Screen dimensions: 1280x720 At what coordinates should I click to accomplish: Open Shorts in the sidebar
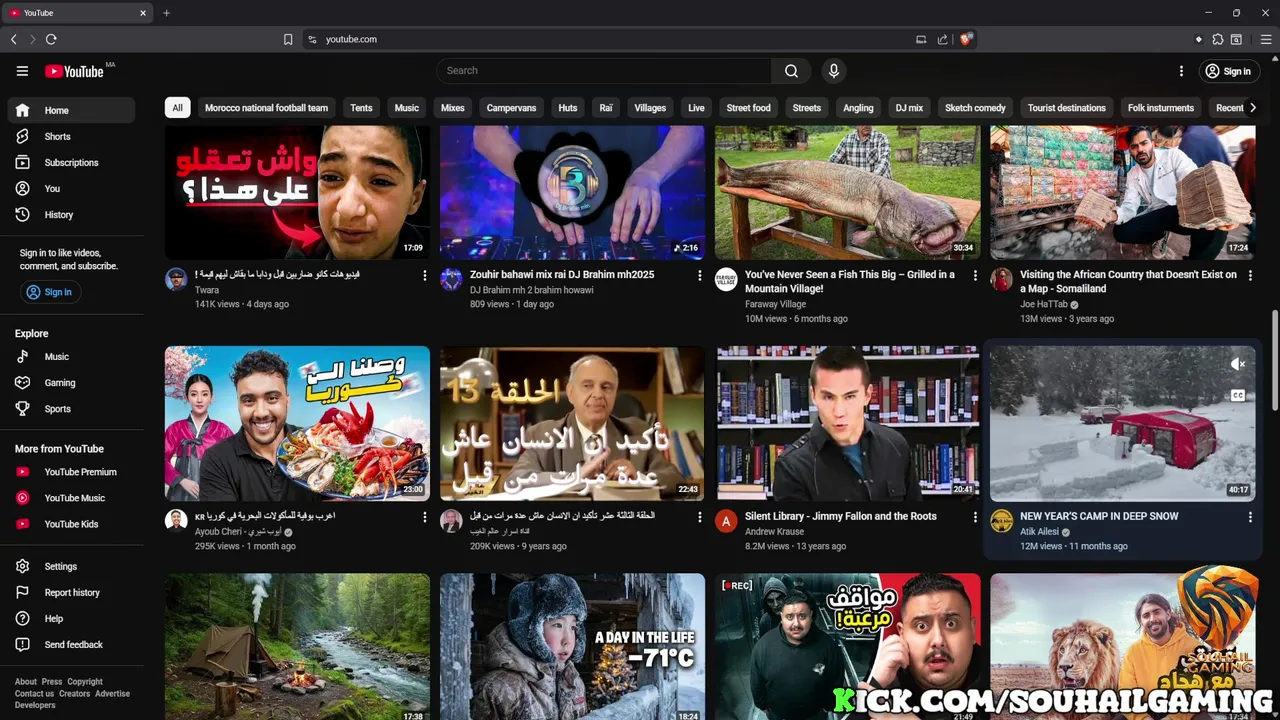pos(71,136)
